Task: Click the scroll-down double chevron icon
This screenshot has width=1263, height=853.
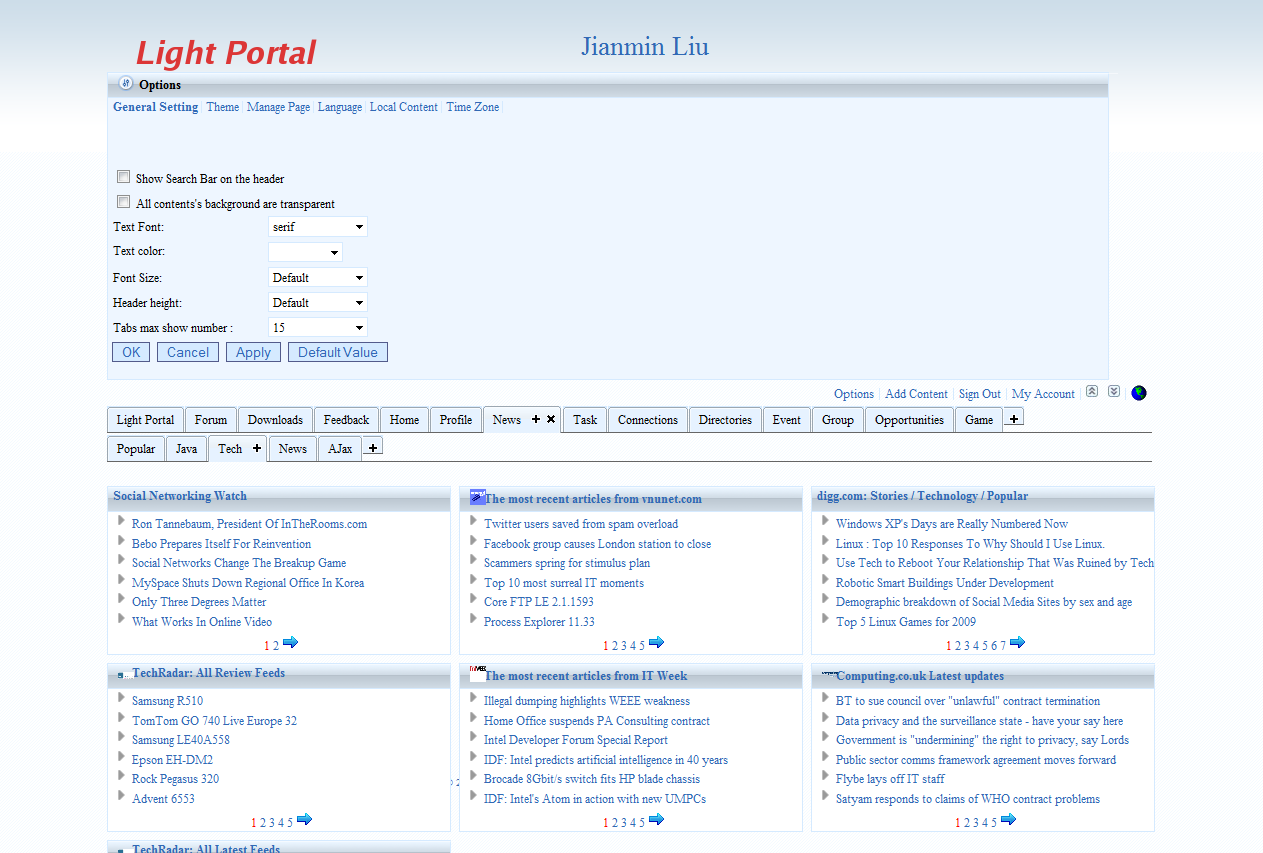Action: (x=1114, y=392)
